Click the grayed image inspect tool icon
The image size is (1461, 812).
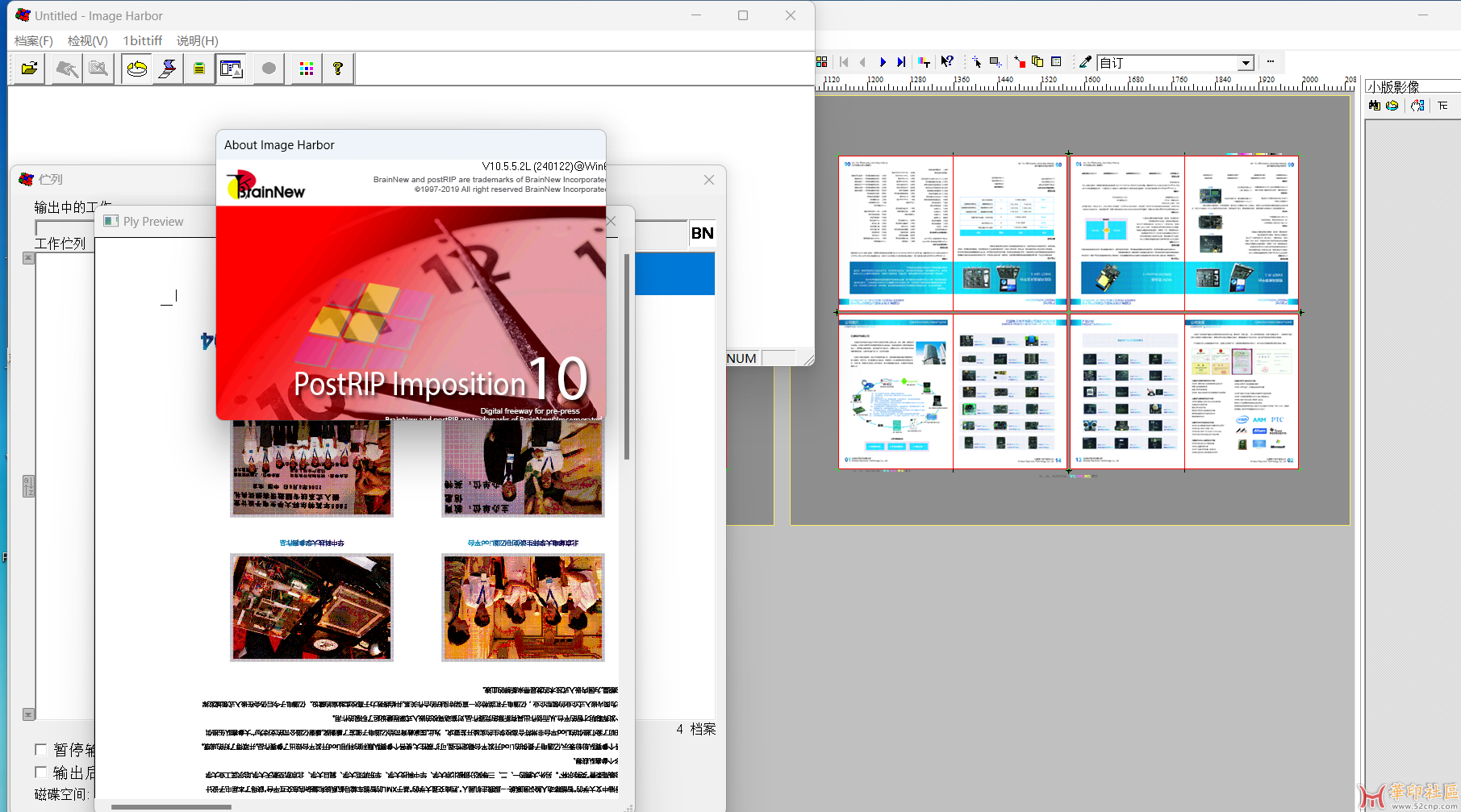[98, 69]
